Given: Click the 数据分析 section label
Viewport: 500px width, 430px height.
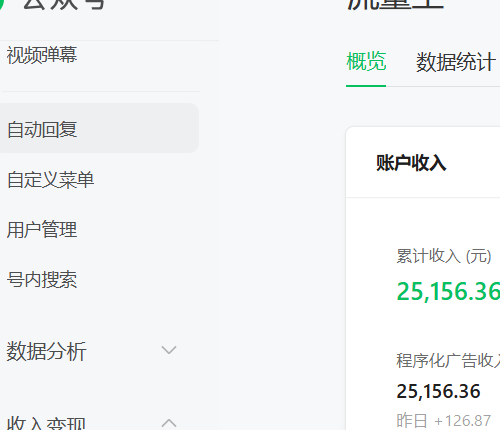Looking at the screenshot, I should 46,351.
